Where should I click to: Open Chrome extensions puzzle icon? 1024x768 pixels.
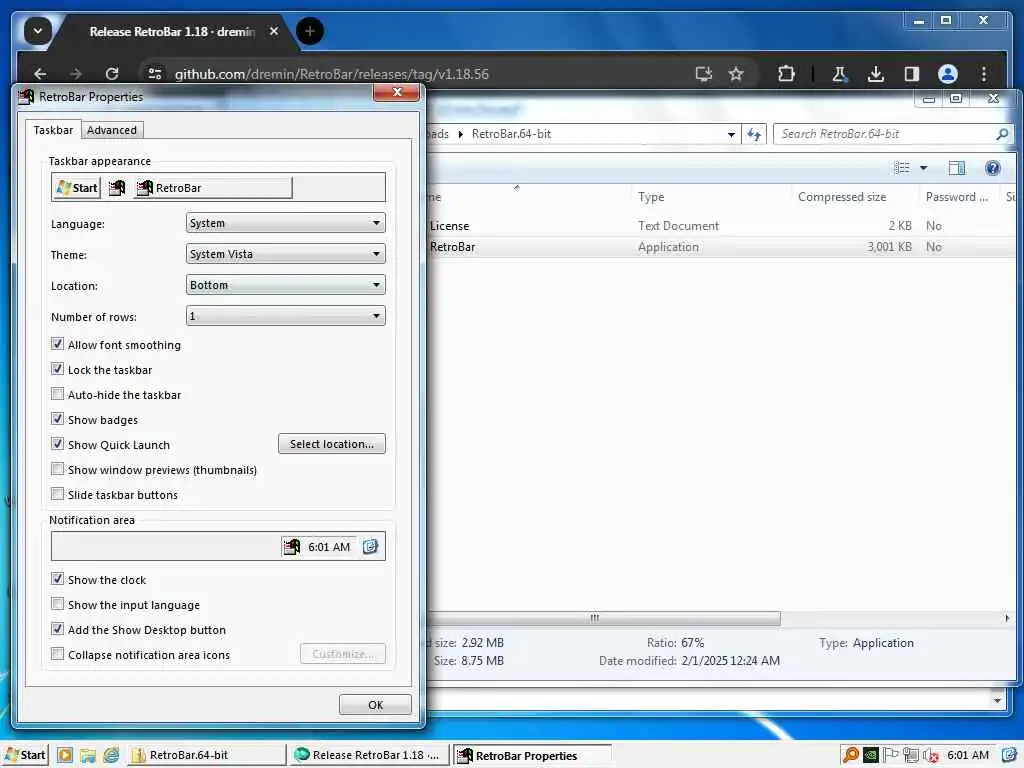[786, 74]
